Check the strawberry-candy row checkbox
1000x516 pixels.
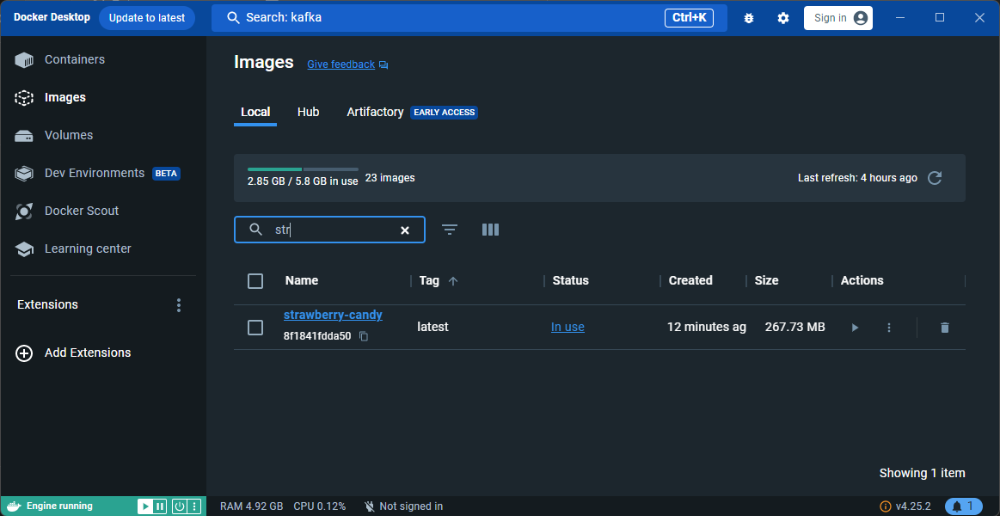[x=255, y=328]
